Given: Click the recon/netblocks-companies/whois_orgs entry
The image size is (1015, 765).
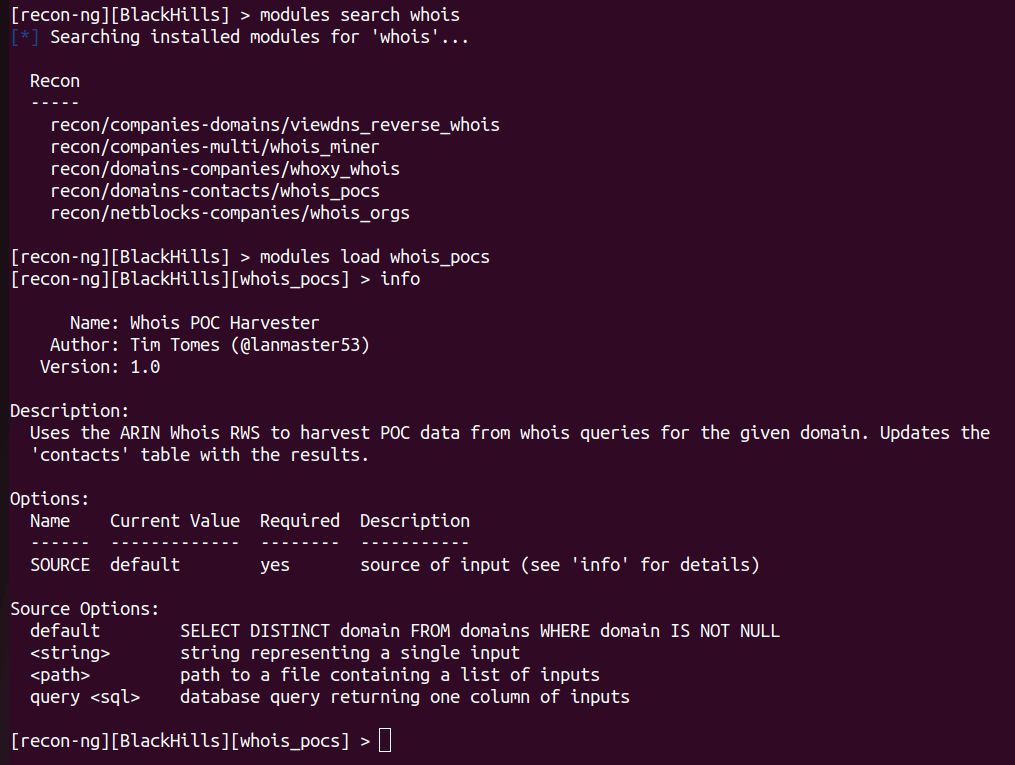Looking at the screenshot, I should coord(230,213).
